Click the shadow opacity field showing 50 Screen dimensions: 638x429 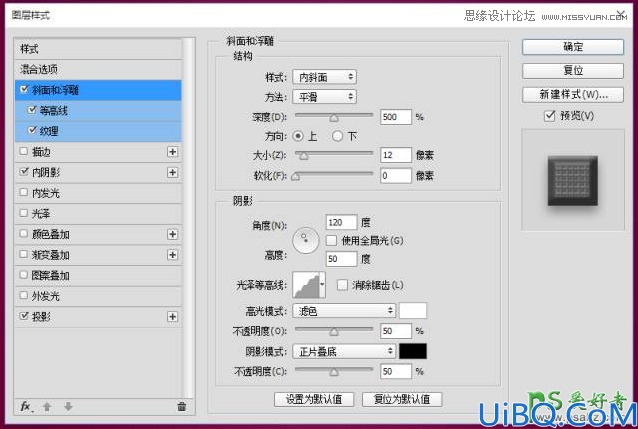click(x=395, y=371)
